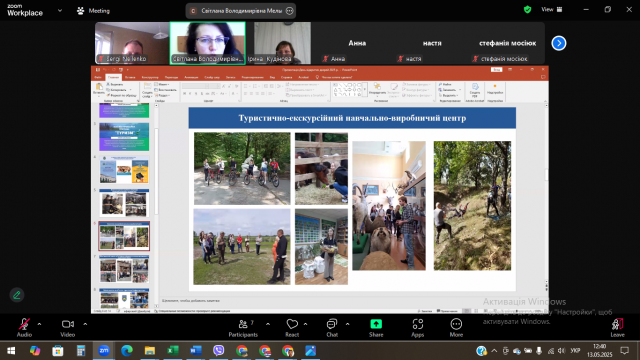Open the Apps panel in Zoom
The image size is (640, 360).
[417, 328]
